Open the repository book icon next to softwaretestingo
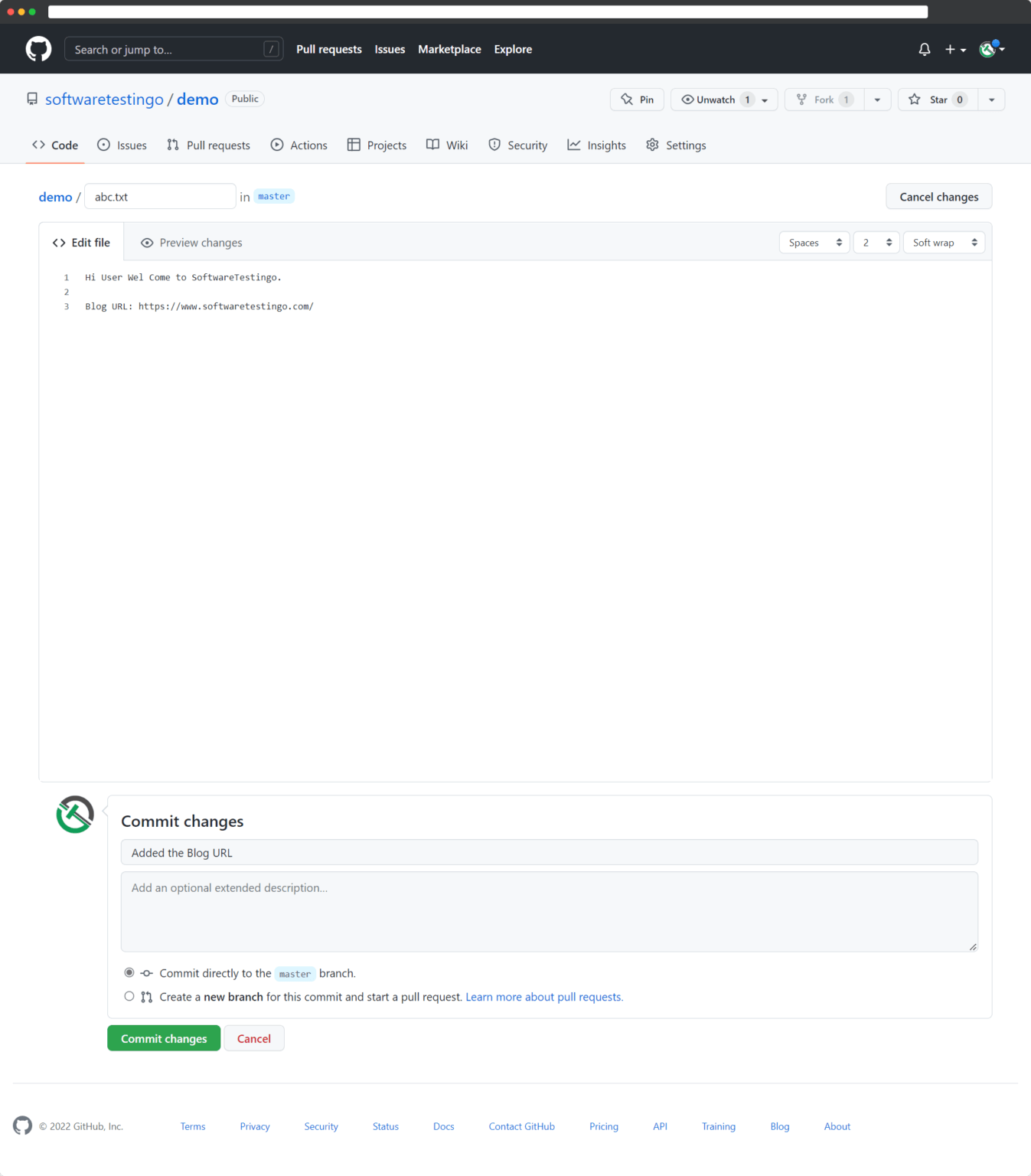Viewport: 1031px width, 1176px height. tap(31, 99)
